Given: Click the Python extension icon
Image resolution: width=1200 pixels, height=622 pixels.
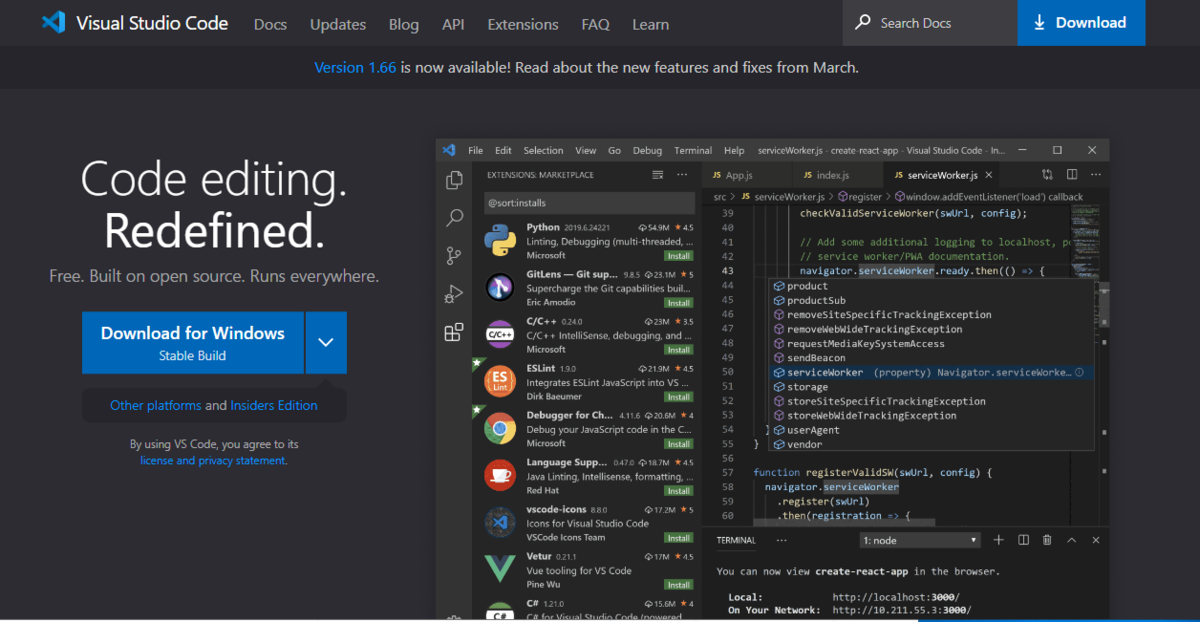Looking at the screenshot, I should [x=499, y=240].
